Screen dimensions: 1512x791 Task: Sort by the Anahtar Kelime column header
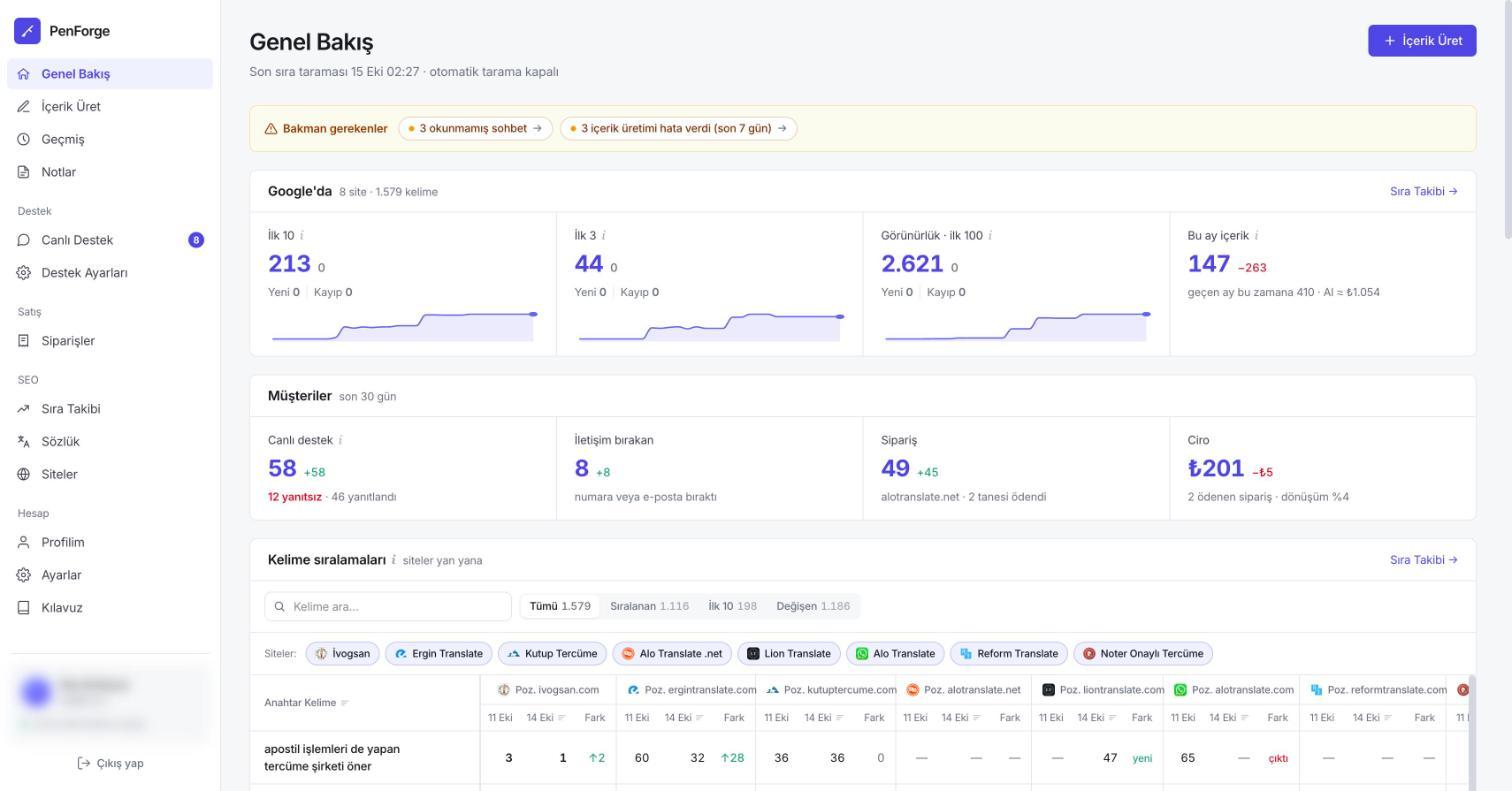307,703
